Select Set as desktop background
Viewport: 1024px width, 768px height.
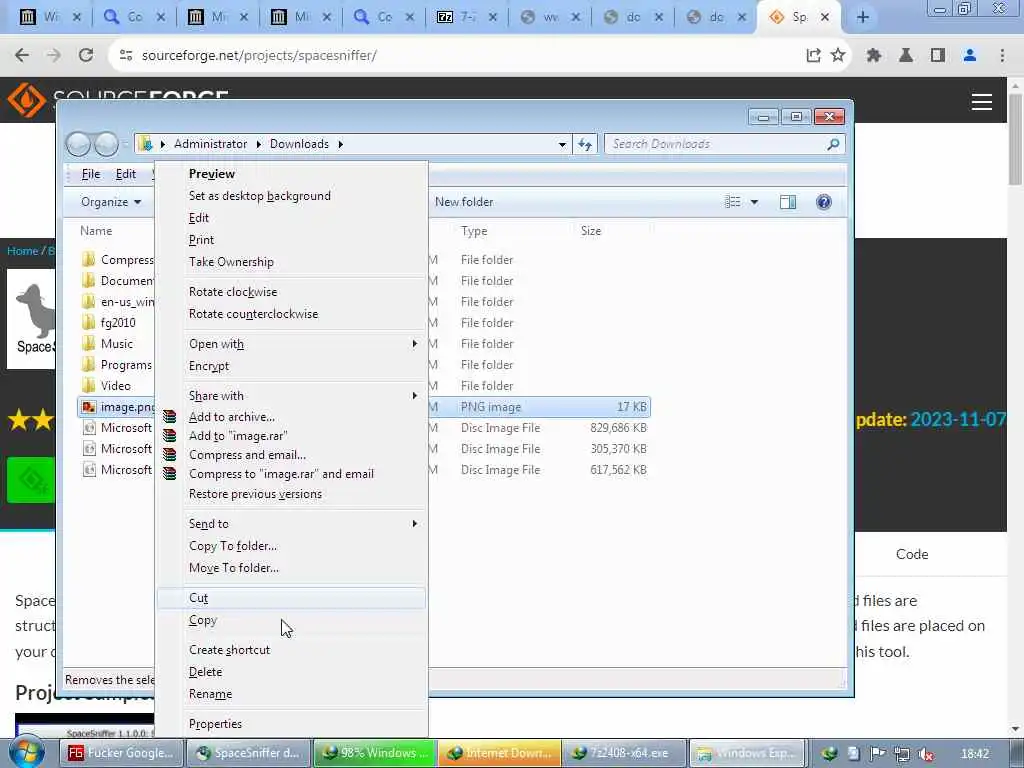click(291, 196)
